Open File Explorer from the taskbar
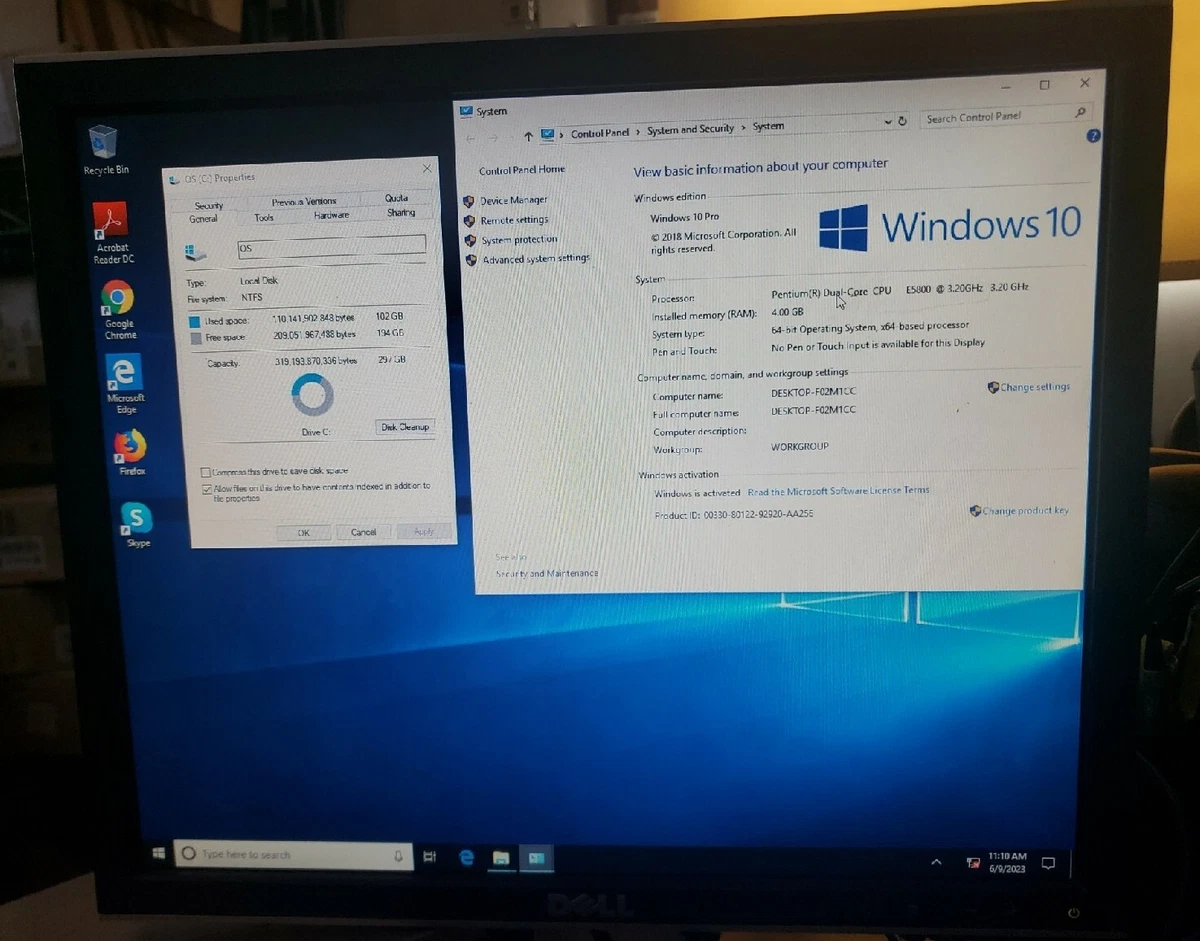This screenshot has width=1200, height=941. tap(501, 858)
